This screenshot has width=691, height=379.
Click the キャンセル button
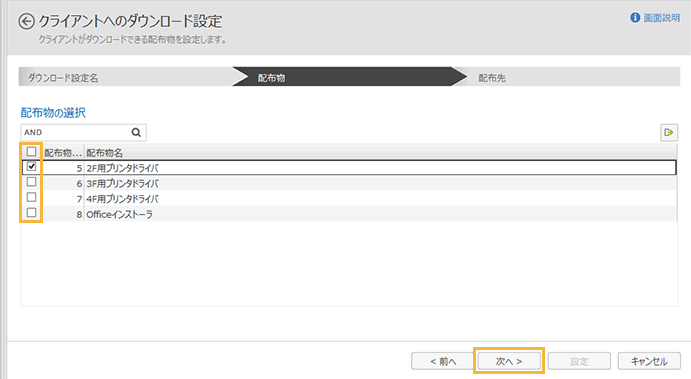649,361
